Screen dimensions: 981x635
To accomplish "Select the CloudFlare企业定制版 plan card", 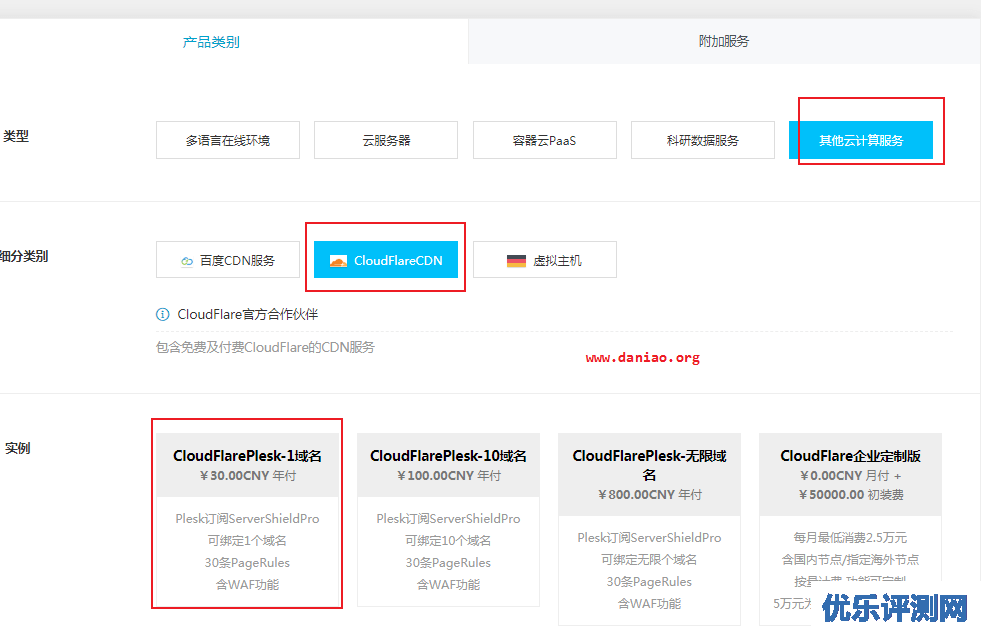I will coord(850,529).
